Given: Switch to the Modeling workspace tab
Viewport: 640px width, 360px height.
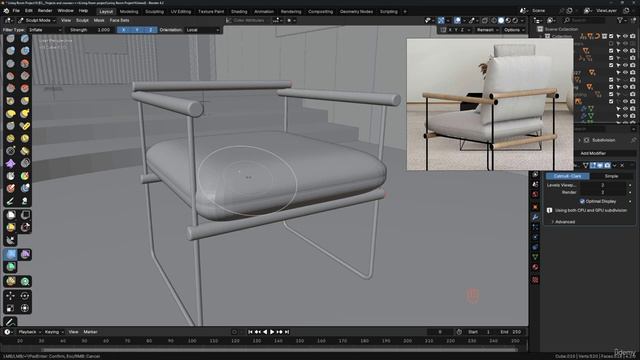Looking at the screenshot, I should pos(129,11).
